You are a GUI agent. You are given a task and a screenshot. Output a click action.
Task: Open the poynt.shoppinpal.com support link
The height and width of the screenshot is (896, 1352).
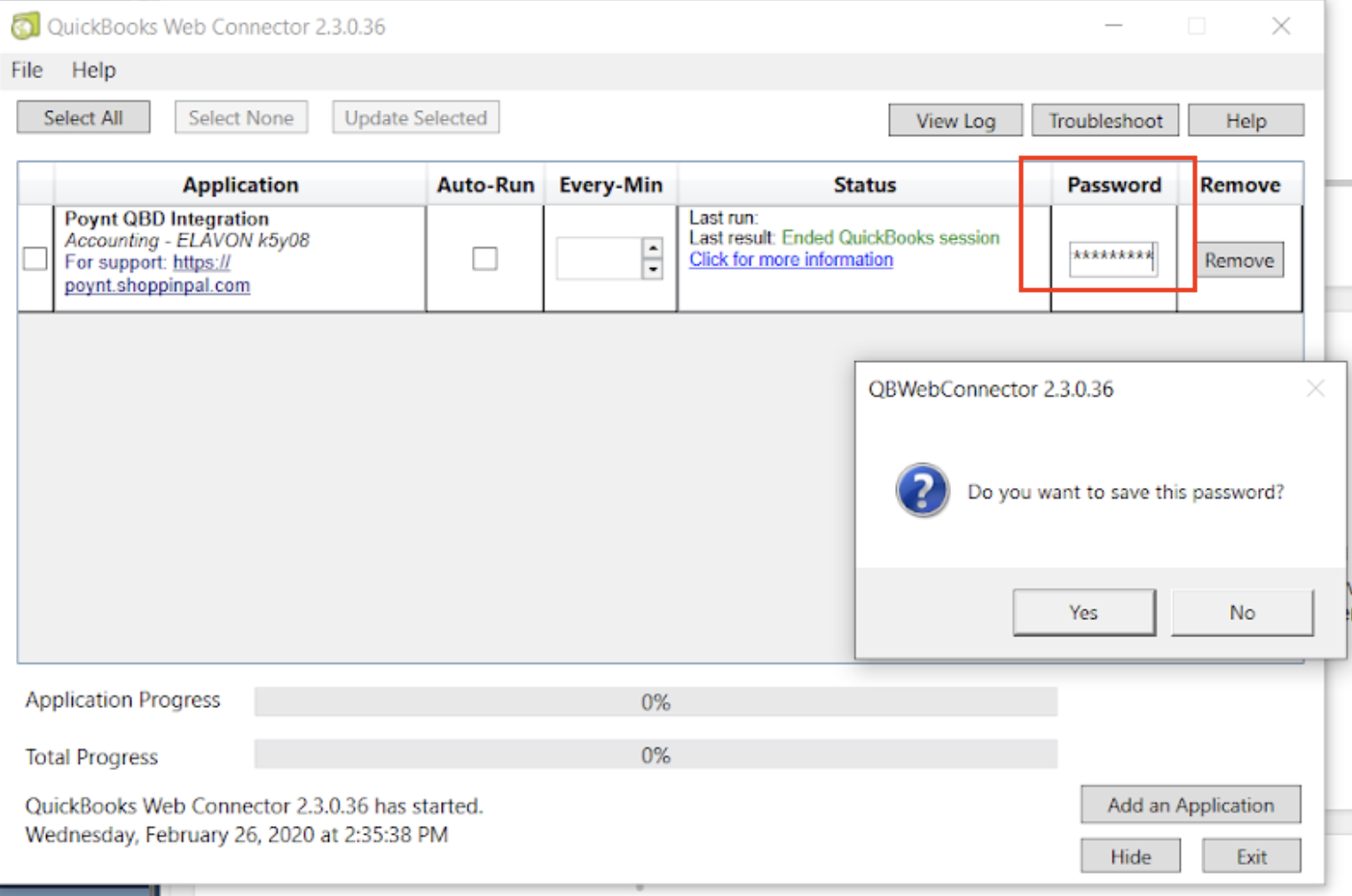tap(157, 285)
